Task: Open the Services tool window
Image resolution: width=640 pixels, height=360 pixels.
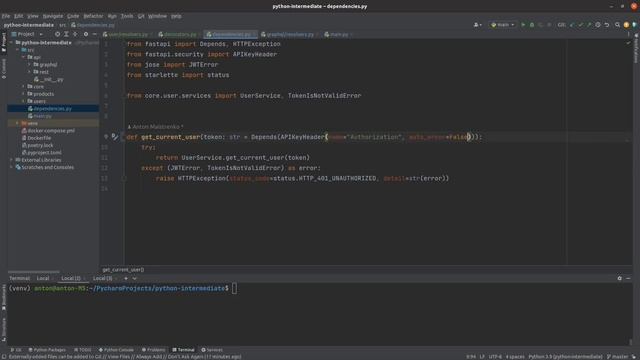Action: tap(212, 350)
